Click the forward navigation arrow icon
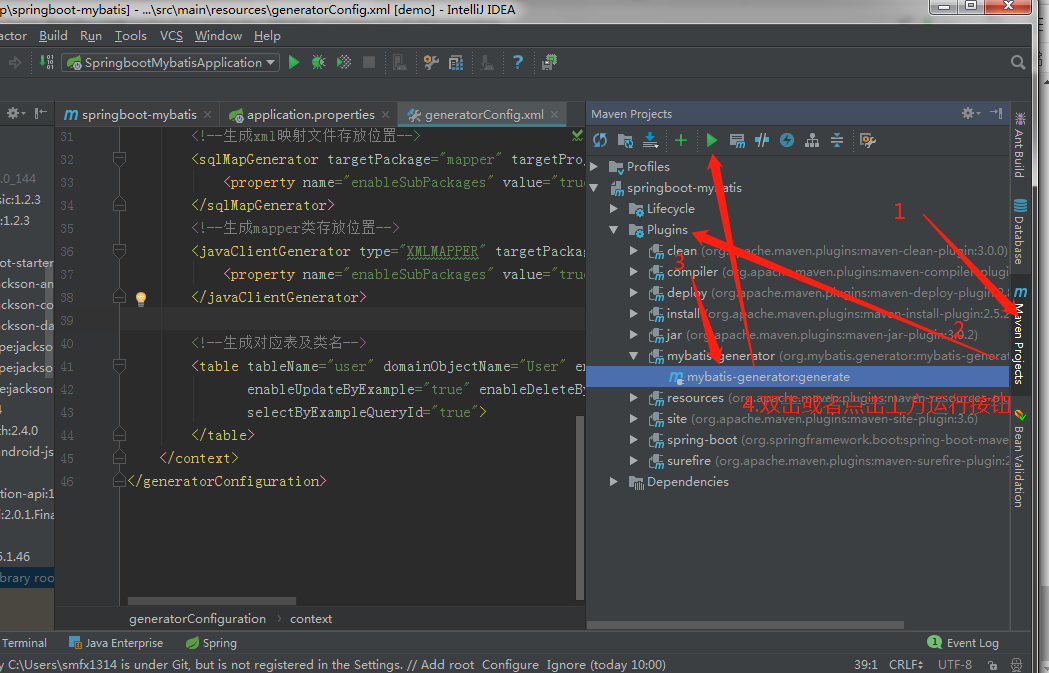This screenshot has width=1049, height=673. (15, 63)
